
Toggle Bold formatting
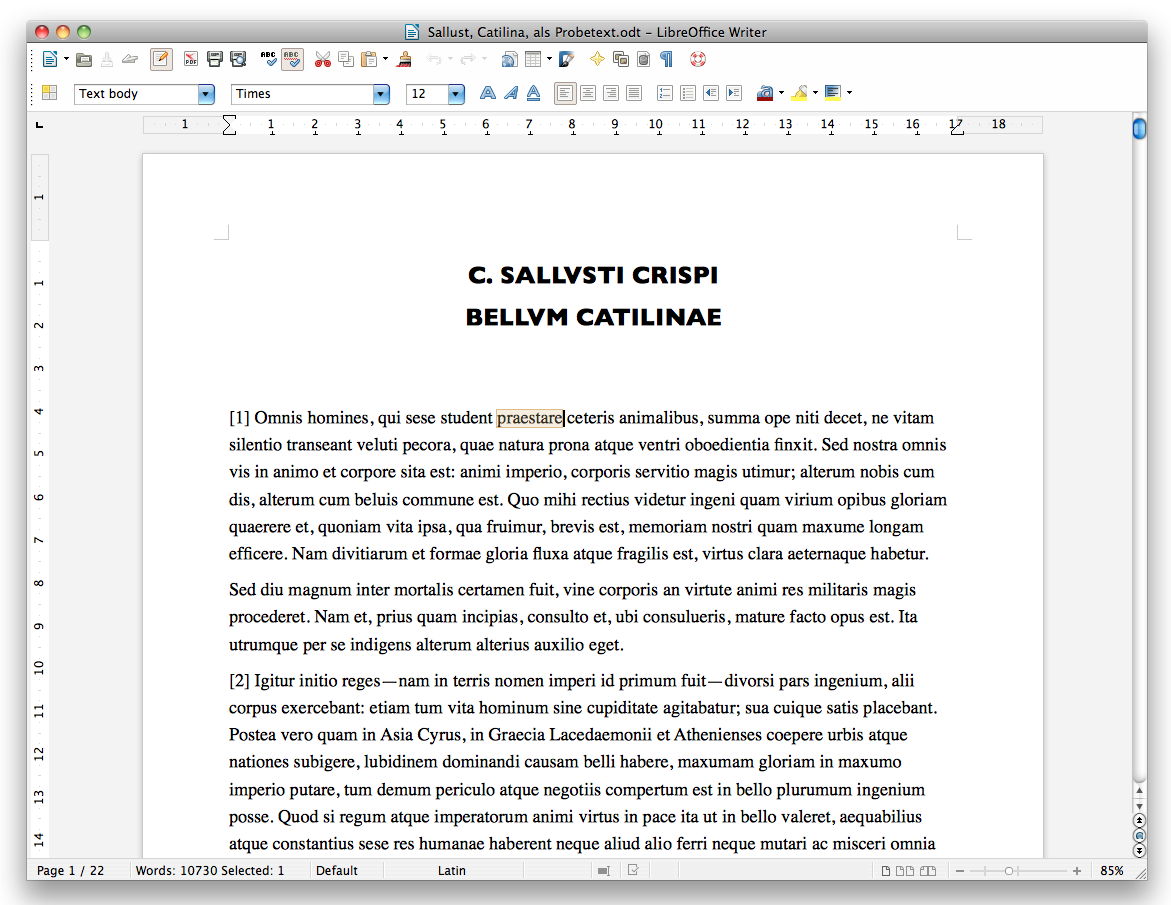click(x=488, y=93)
